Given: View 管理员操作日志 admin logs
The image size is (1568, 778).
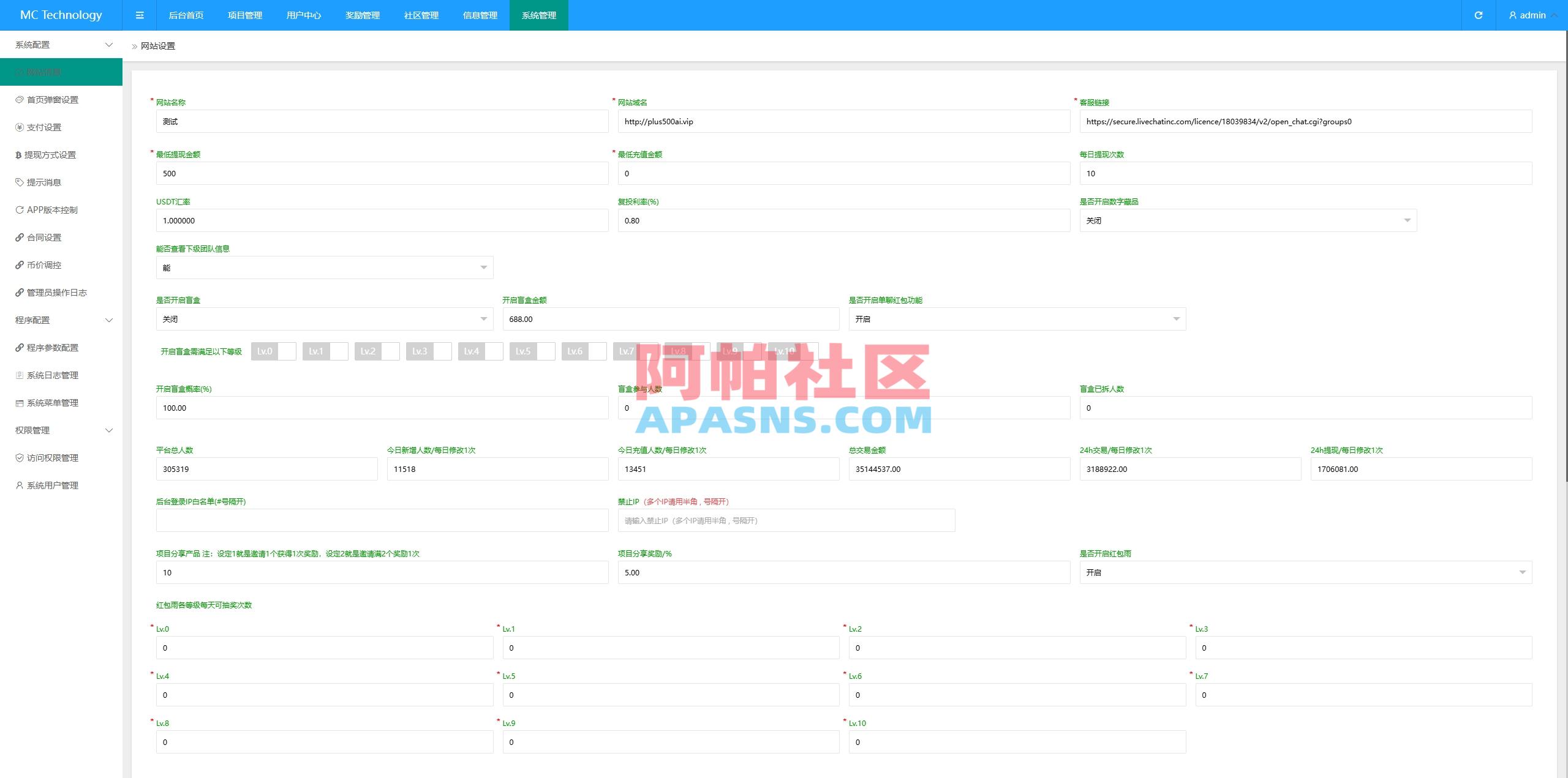Looking at the screenshot, I should [x=56, y=292].
